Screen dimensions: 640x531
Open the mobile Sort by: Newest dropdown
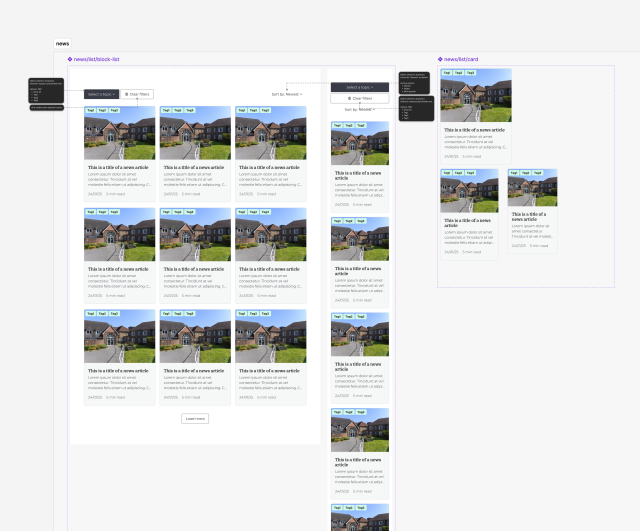[x=360, y=109]
